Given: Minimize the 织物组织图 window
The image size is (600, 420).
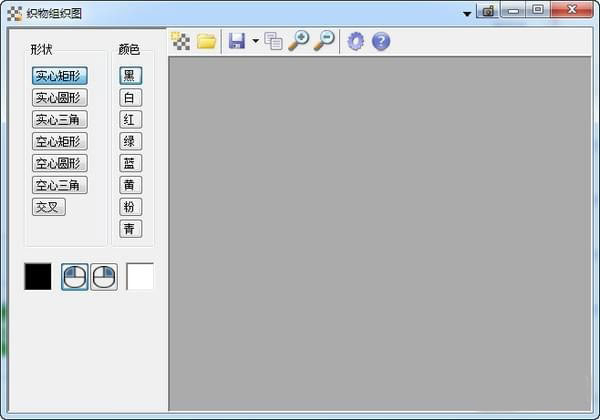Looking at the screenshot, I should (513, 10).
